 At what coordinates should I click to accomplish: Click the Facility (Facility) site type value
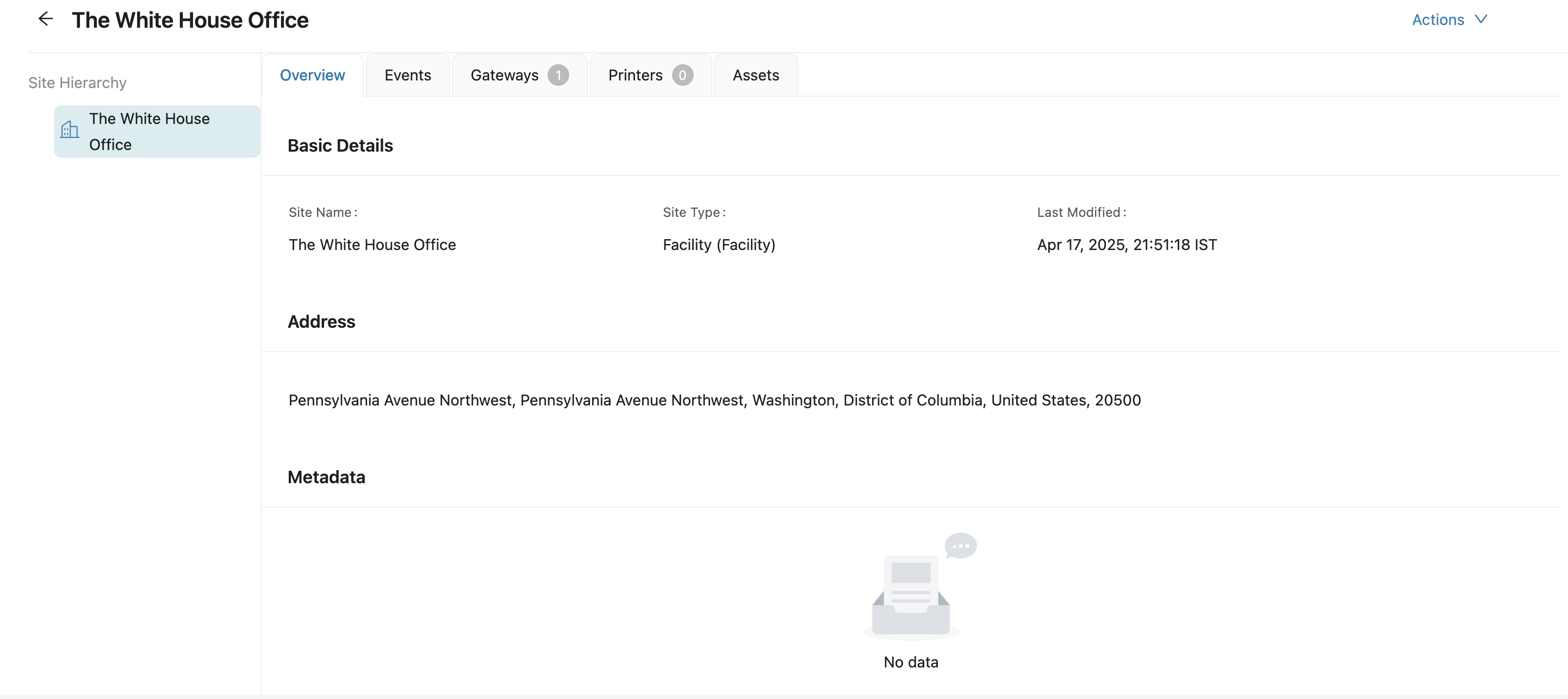(719, 245)
